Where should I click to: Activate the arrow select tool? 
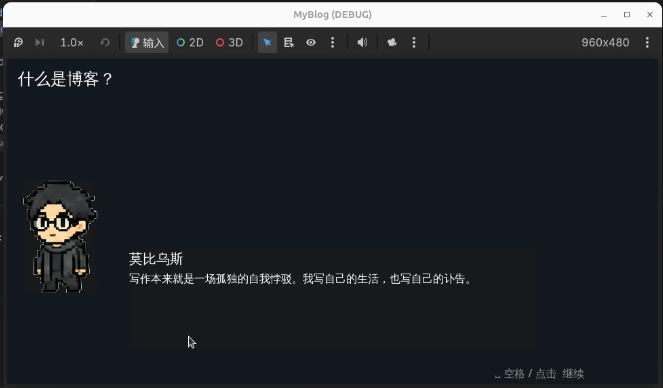click(x=267, y=42)
